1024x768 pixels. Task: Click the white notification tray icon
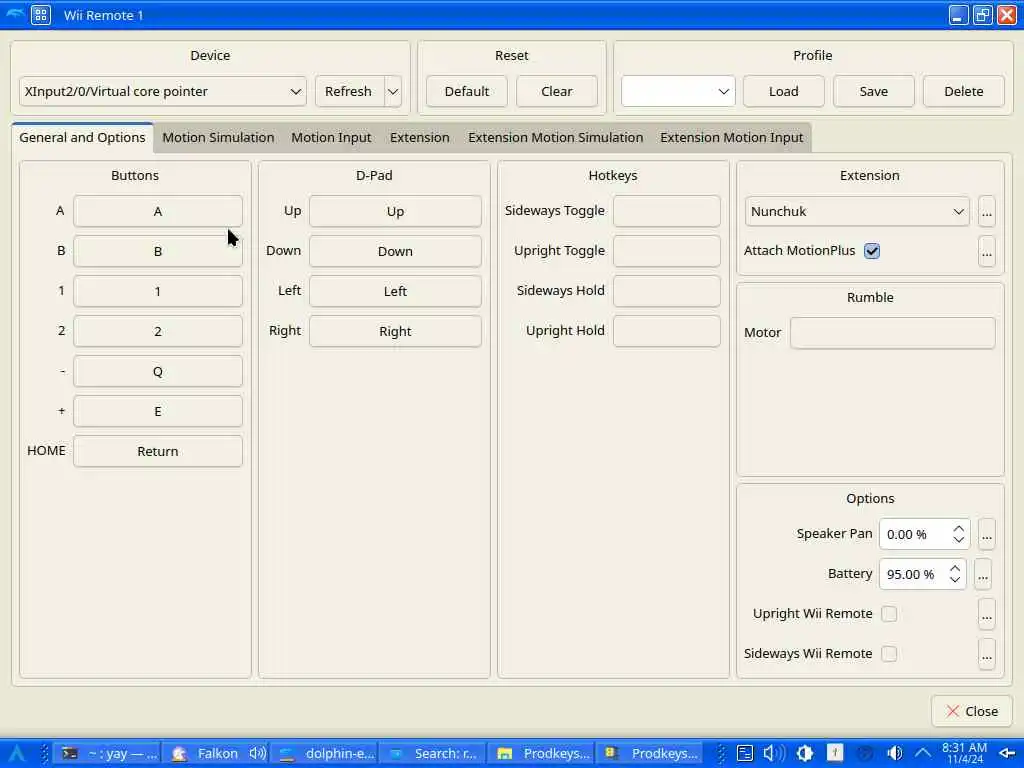pos(835,753)
